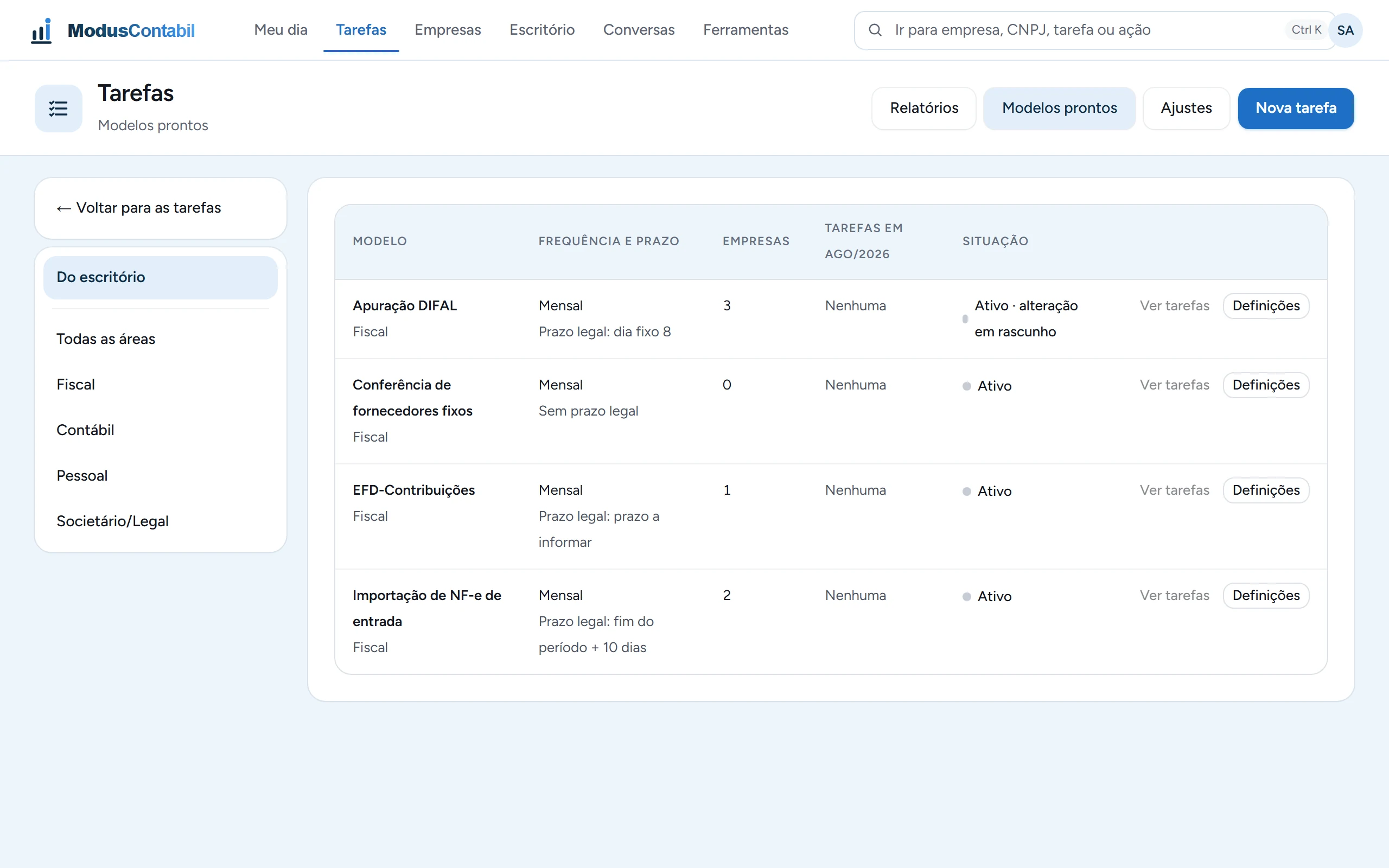Click 'Prazo legal: dia fixo 8' text
Screen dimensions: 1389x868
[x=604, y=332]
